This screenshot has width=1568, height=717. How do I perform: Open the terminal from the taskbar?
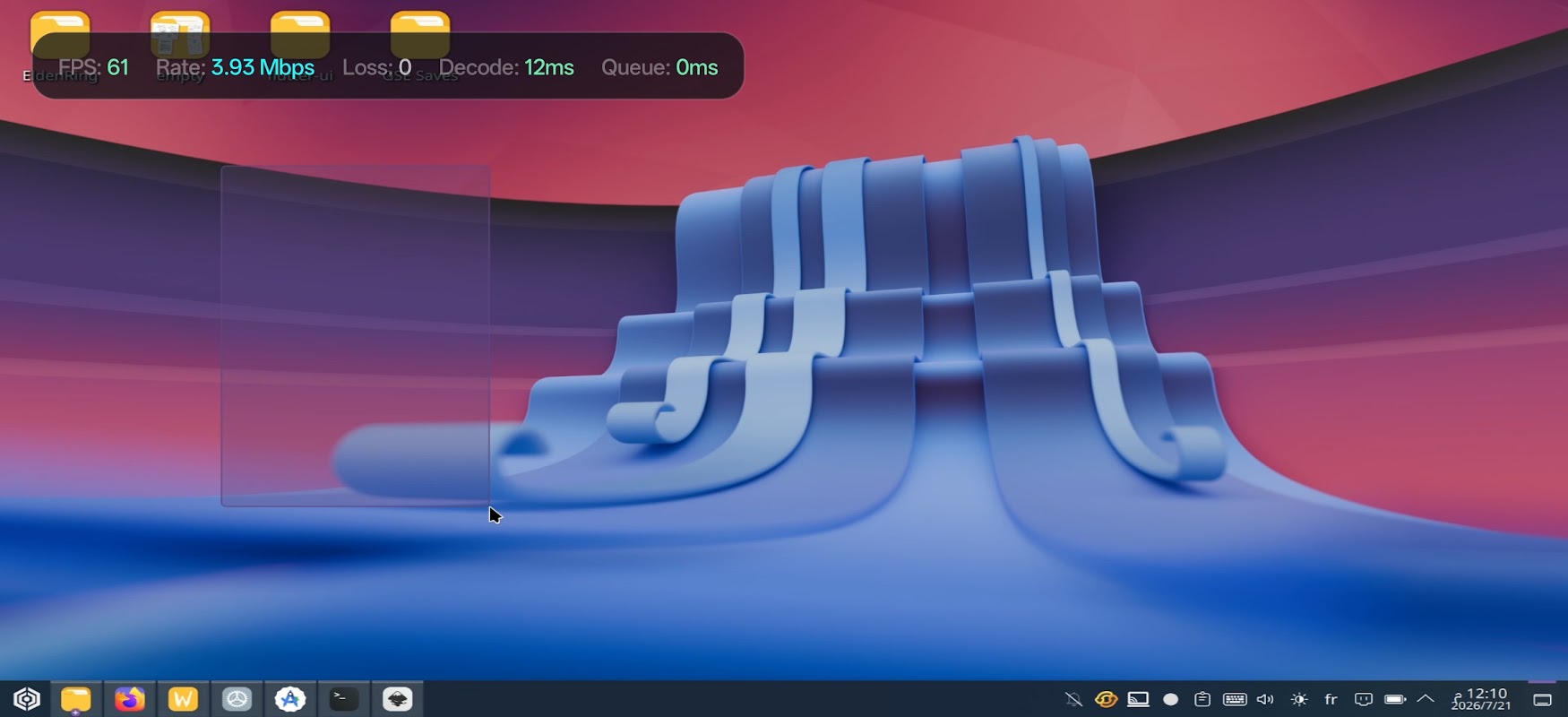pyautogui.click(x=344, y=699)
